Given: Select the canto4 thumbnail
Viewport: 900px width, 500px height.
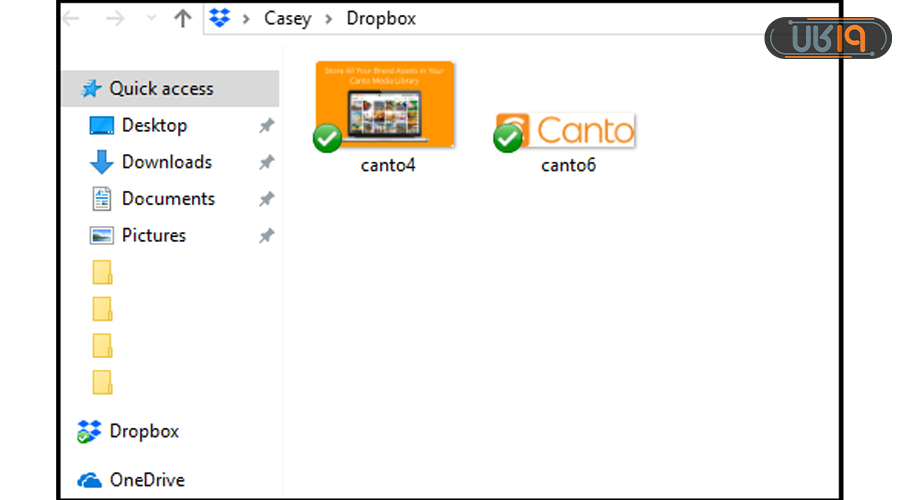Looking at the screenshot, I should pyautogui.click(x=385, y=104).
